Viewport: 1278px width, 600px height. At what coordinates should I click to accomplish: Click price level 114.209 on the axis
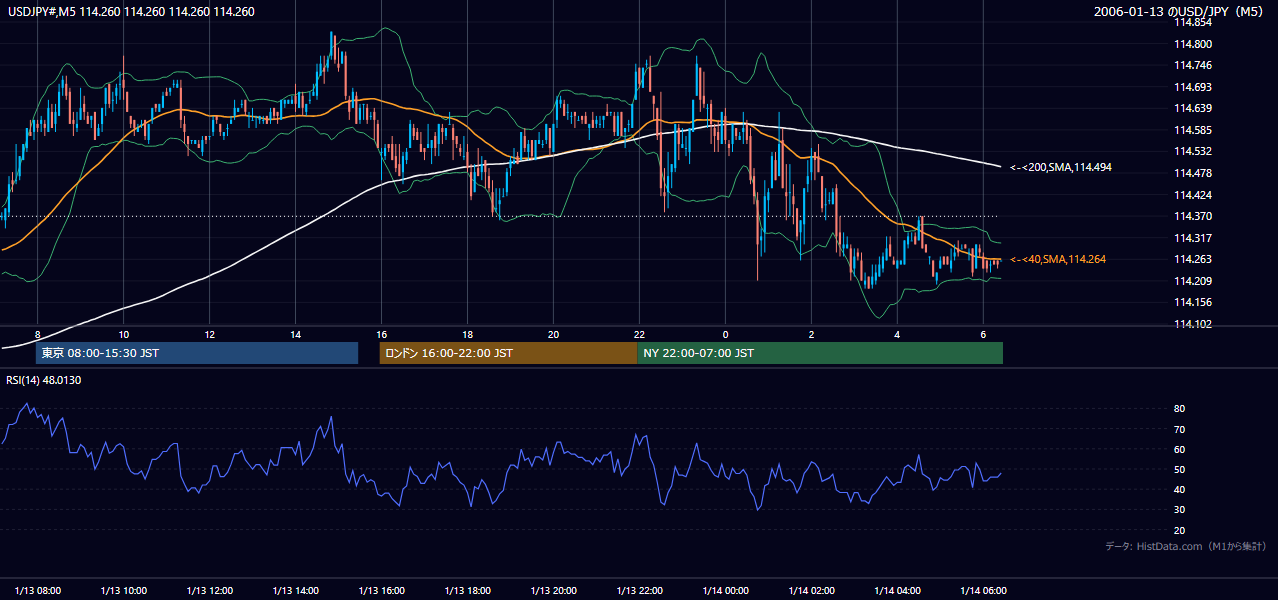pos(1192,280)
